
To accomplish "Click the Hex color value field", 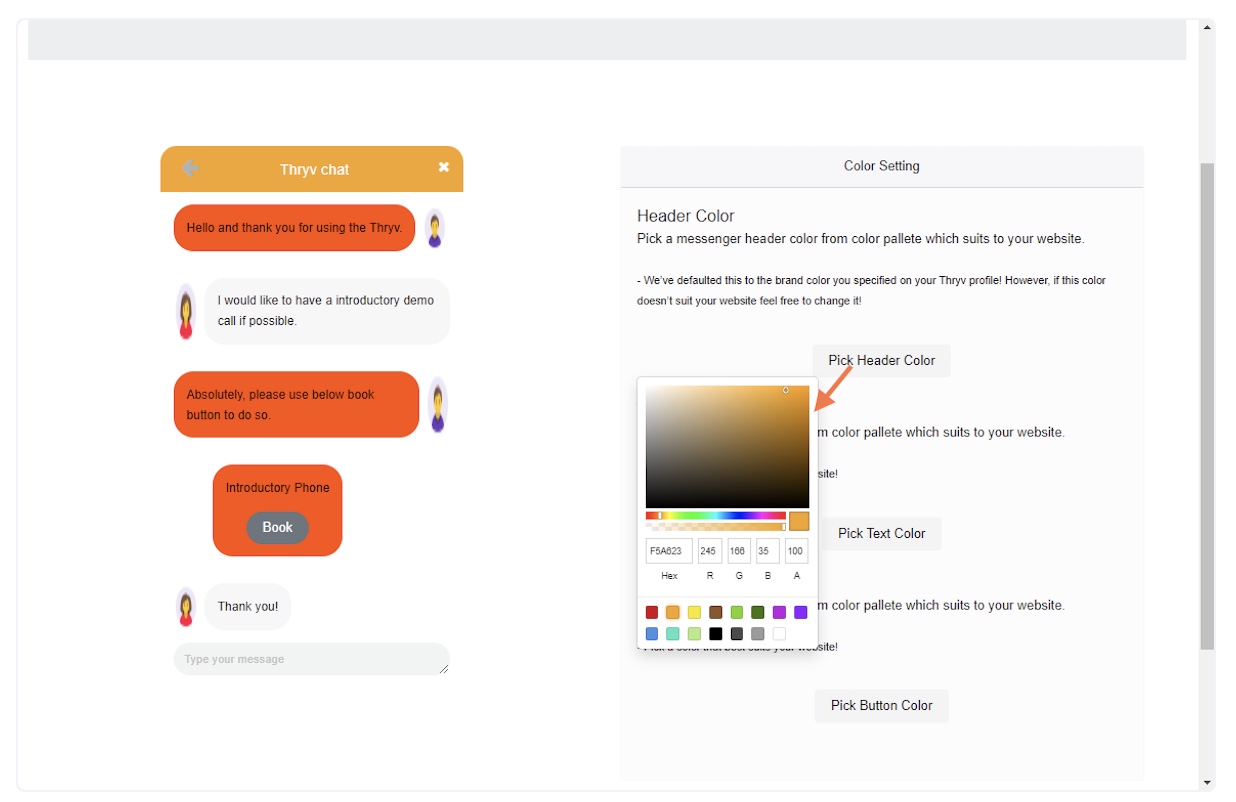I will point(669,551).
